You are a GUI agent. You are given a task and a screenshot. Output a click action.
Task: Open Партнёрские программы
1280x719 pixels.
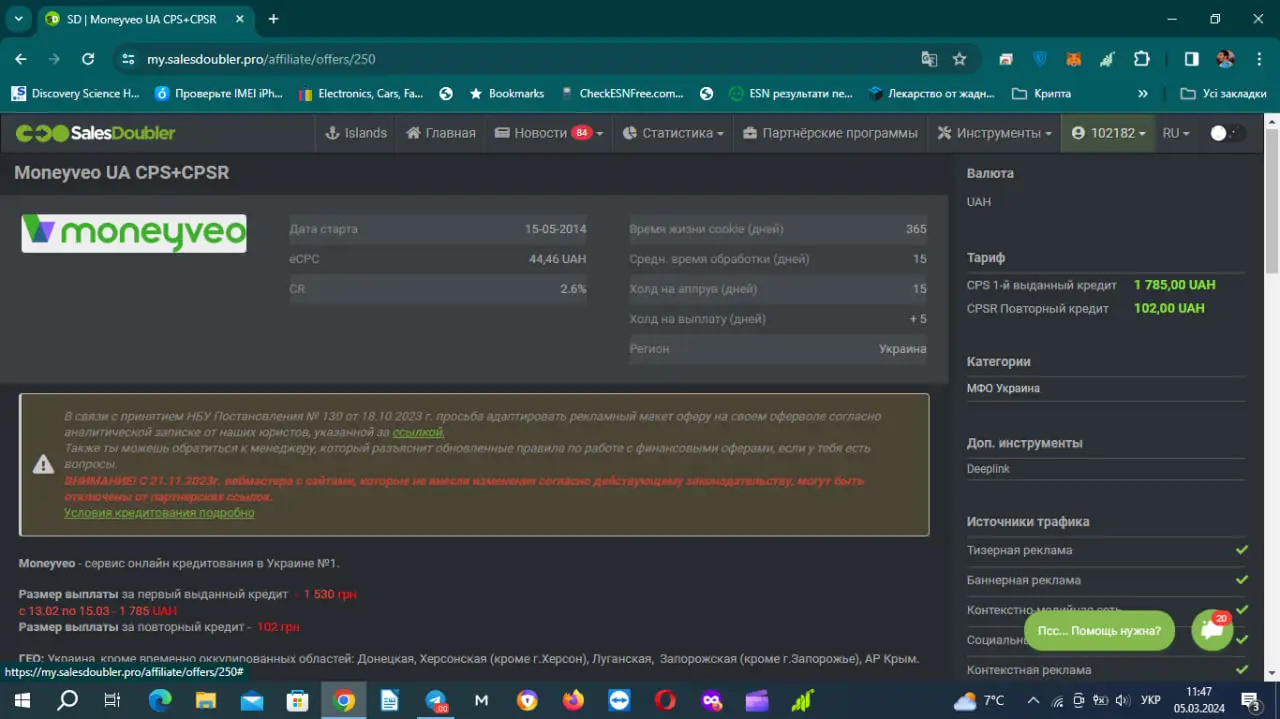pos(830,133)
